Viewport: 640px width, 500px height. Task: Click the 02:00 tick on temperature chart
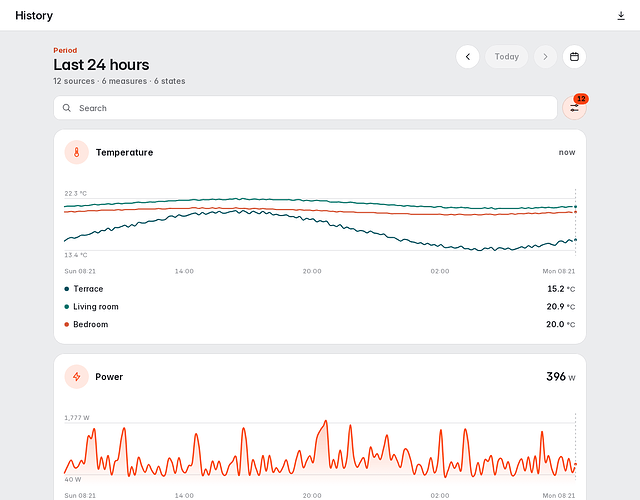coord(440,271)
